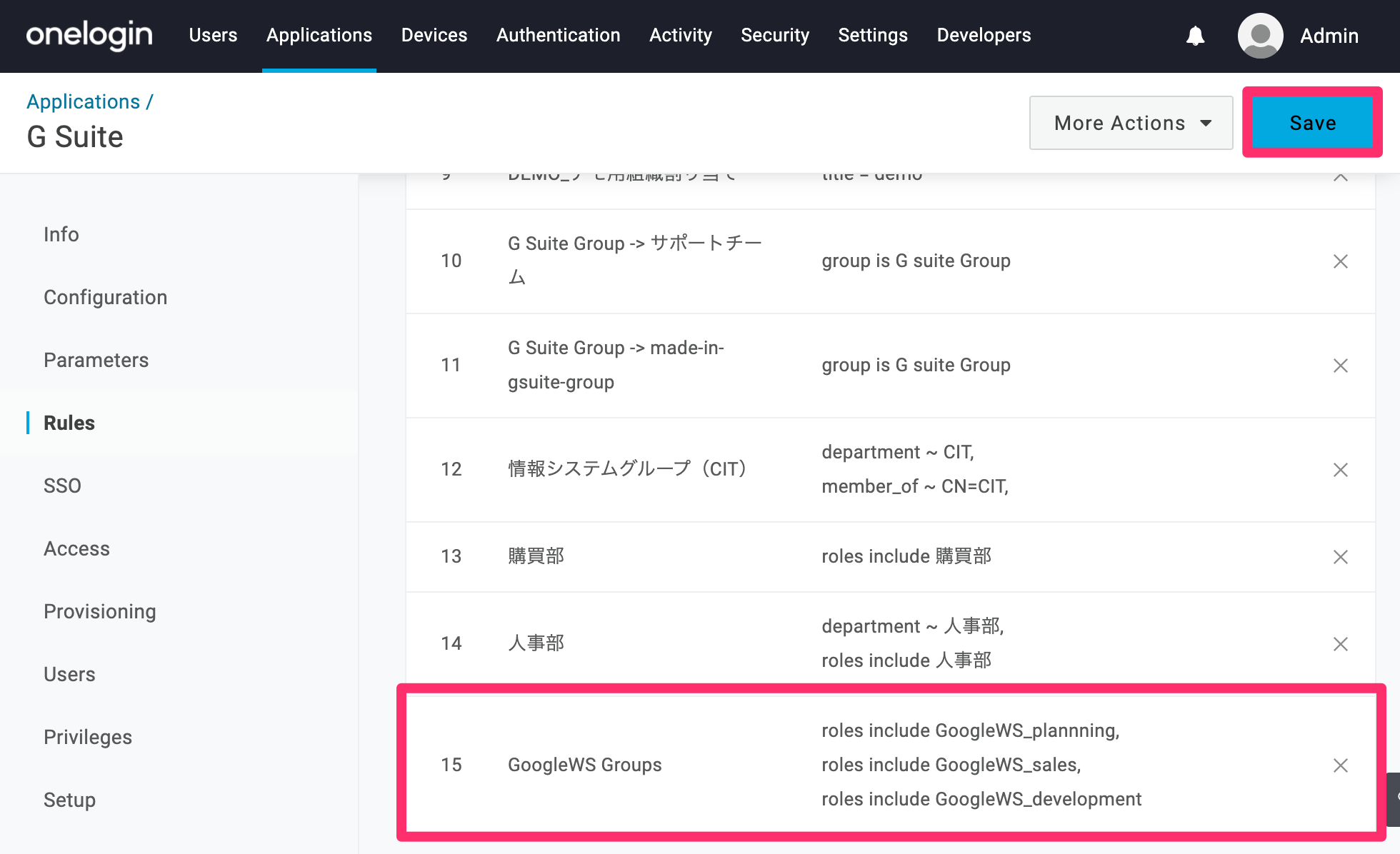Open rule G Suite Group -> made-in-gsuite-group
This screenshot has height=854, width=1400.
(616, 365)
